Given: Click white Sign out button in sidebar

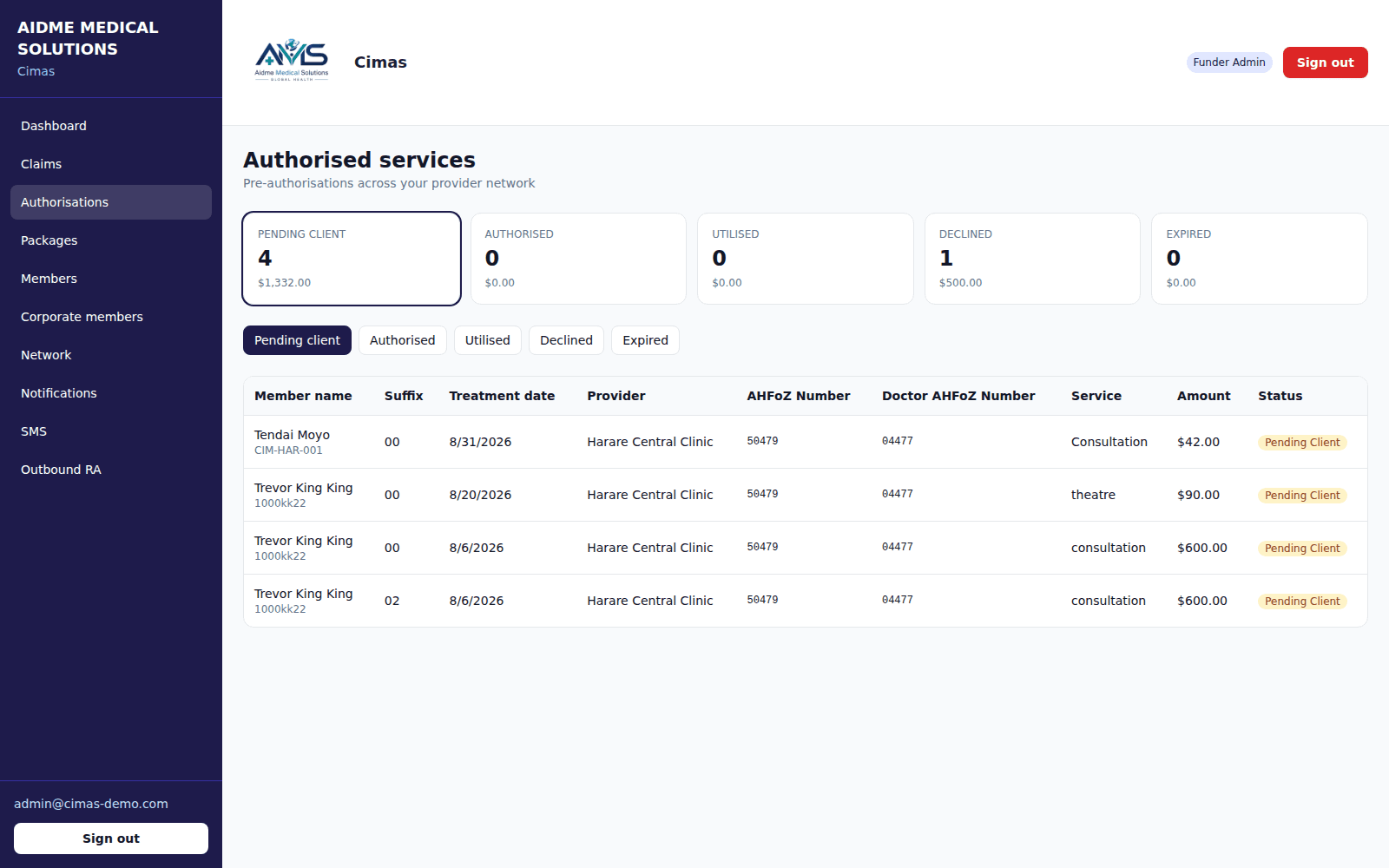Looking at the screenshot, I should 111,838.
